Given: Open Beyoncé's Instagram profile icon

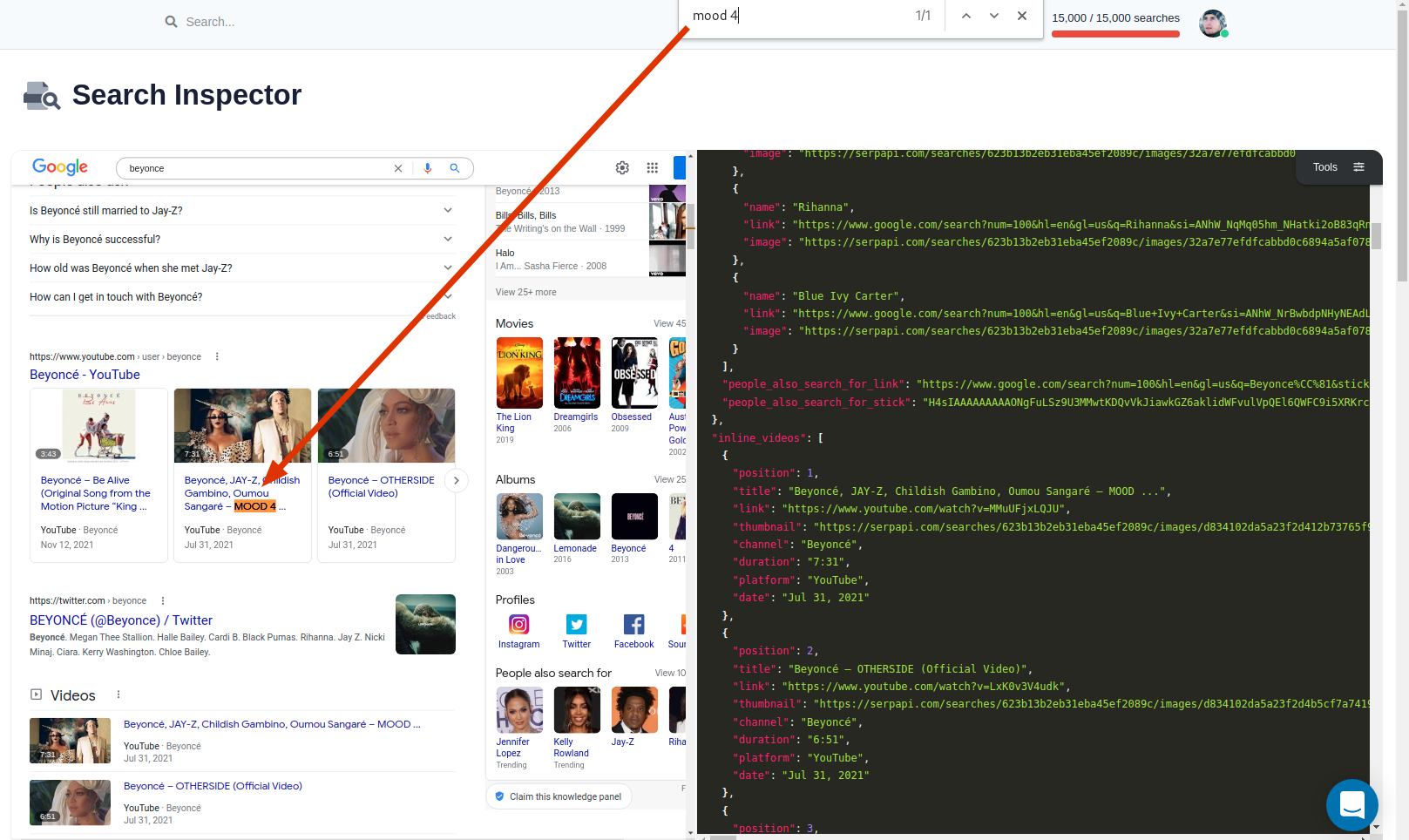Looking at the screenshot, I should point(518,625).
